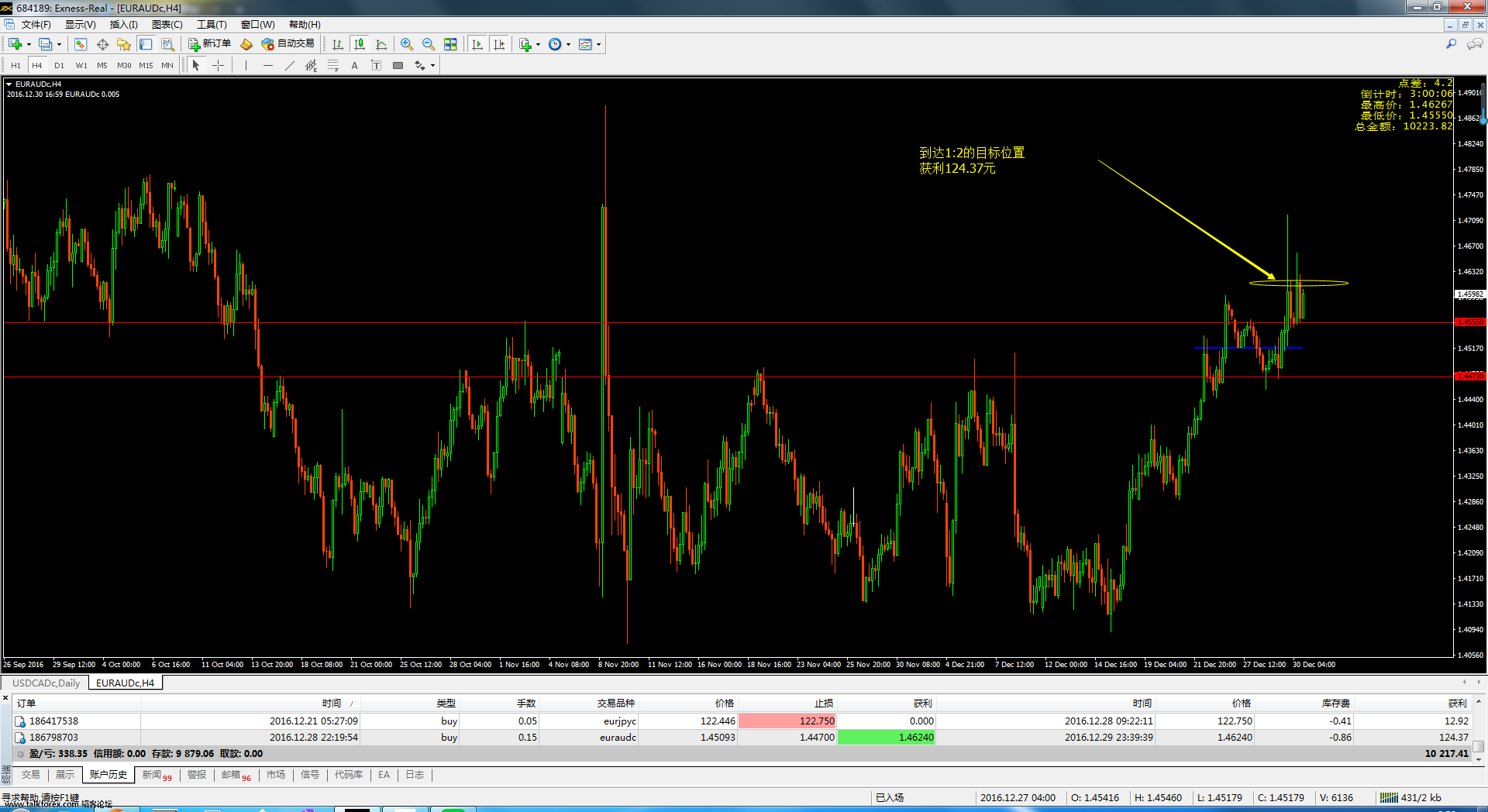Select the H1 timeframe
This screenshot has height=812, width=1488.
(x=15, y=66)
